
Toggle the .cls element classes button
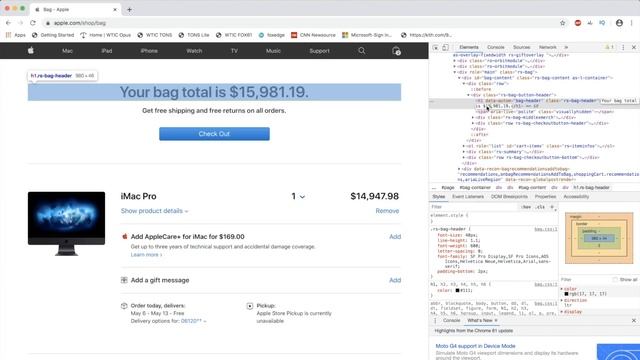point(540,207)
